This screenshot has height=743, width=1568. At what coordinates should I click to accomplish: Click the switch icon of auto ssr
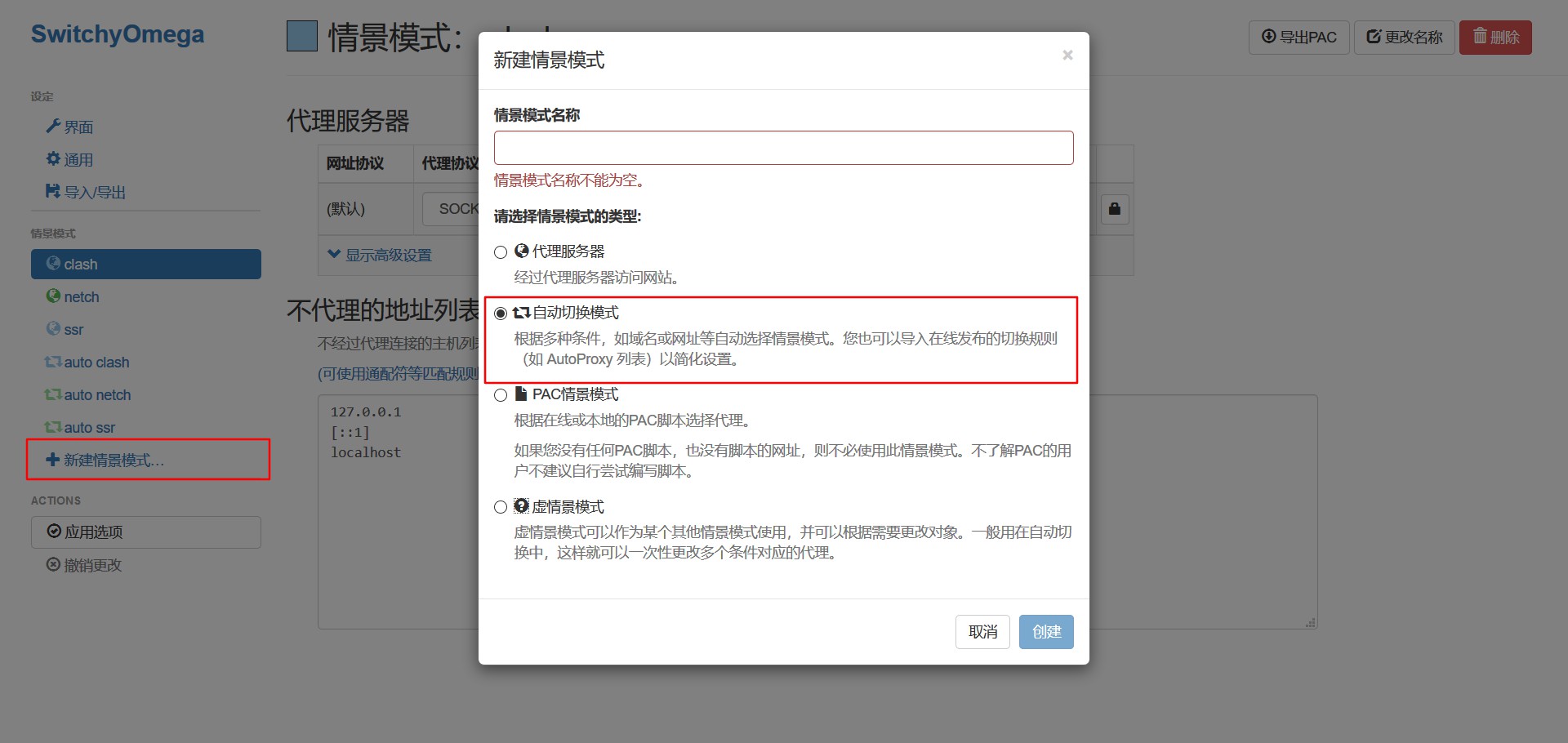tap(53, 427)
